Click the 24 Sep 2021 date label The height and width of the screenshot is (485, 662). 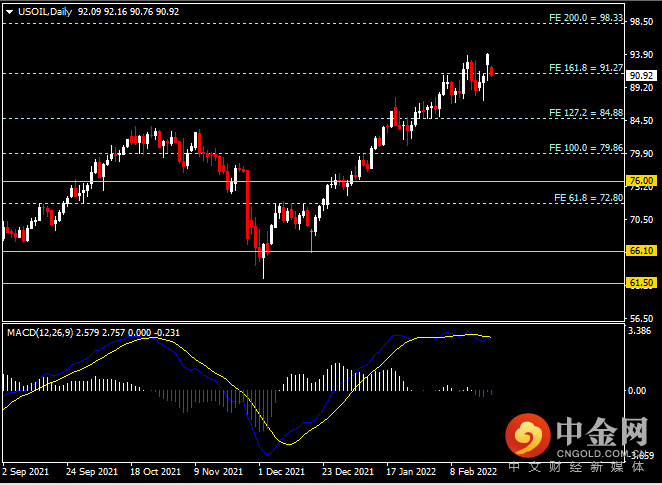[x=92, y=471]
